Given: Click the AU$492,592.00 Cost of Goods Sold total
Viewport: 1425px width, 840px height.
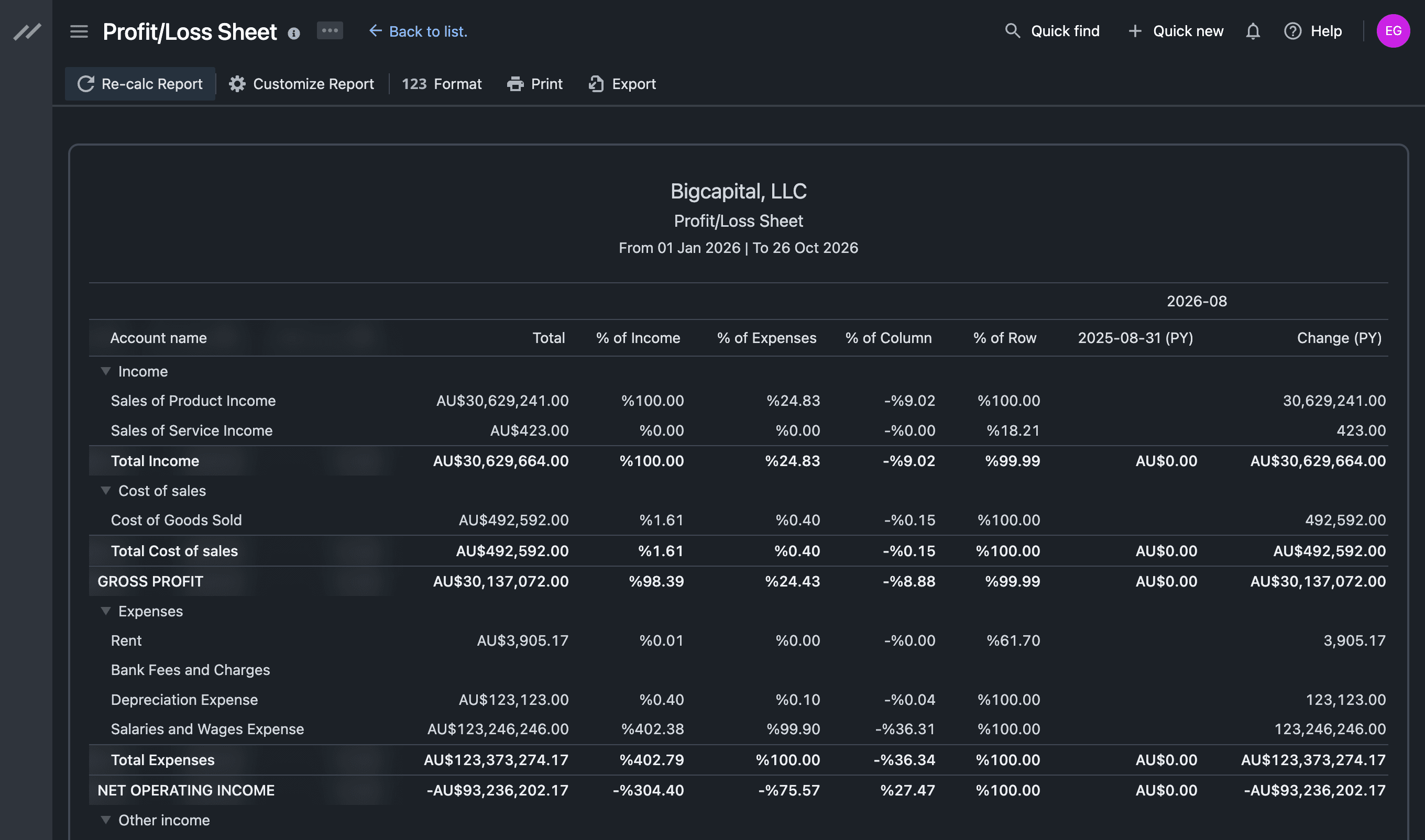Looking at the screenshot, I should pyautogui.click(x=513, y=520).
